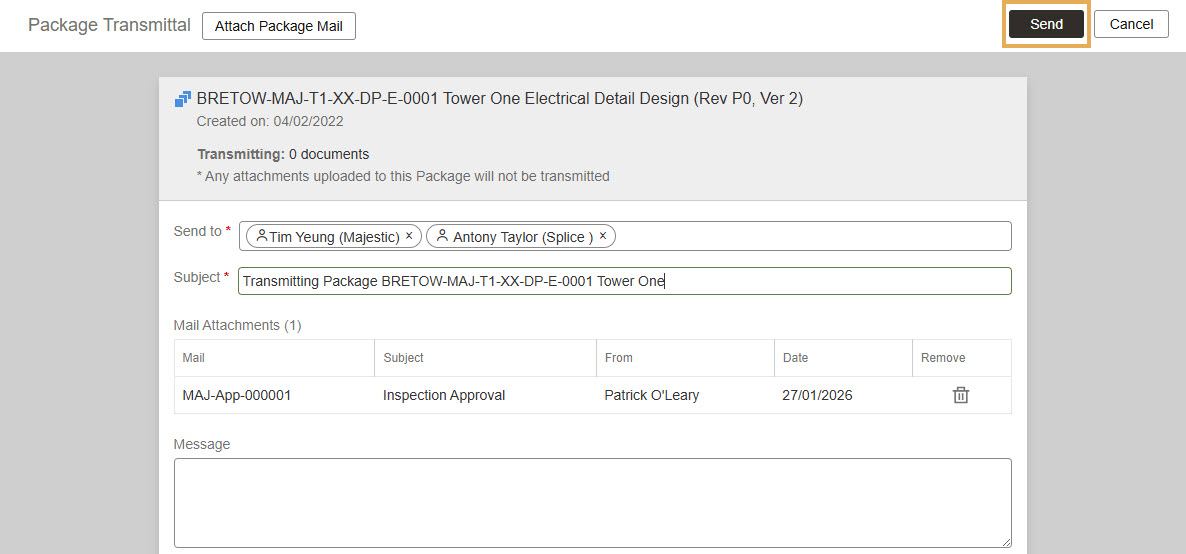The height and width of the screenshot is (554, 1186).
Task: Remove Antony Taylor from the Send to field
Action: [x=603, y=236]
